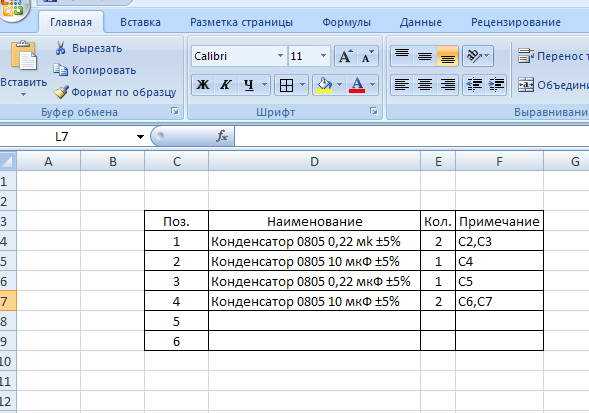This screenshot has width=589, height=413.
Task: Open Разметка страницы tab
Action: (x=241, y=23)
